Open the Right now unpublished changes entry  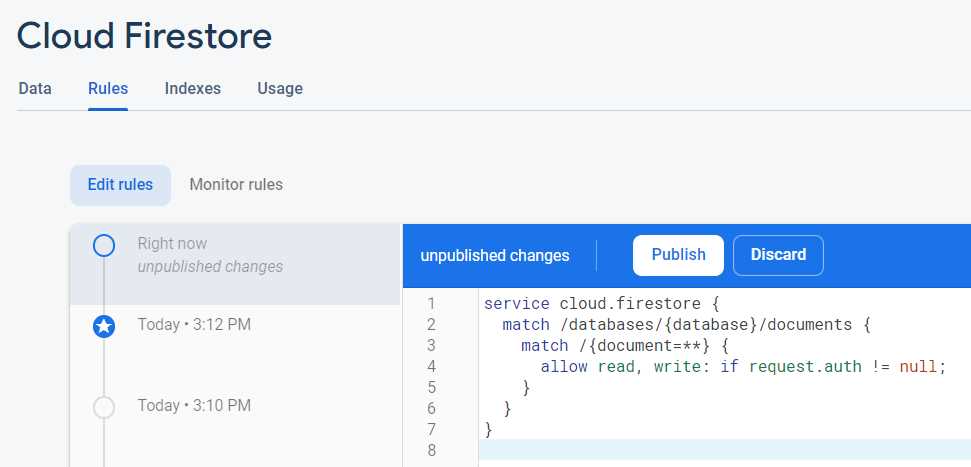pyautogui.click(x=235, y=264)
